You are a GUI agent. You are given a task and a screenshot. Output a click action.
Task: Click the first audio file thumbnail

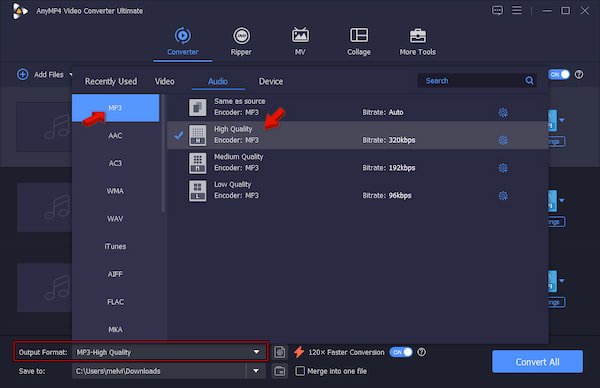coord(44,127)
